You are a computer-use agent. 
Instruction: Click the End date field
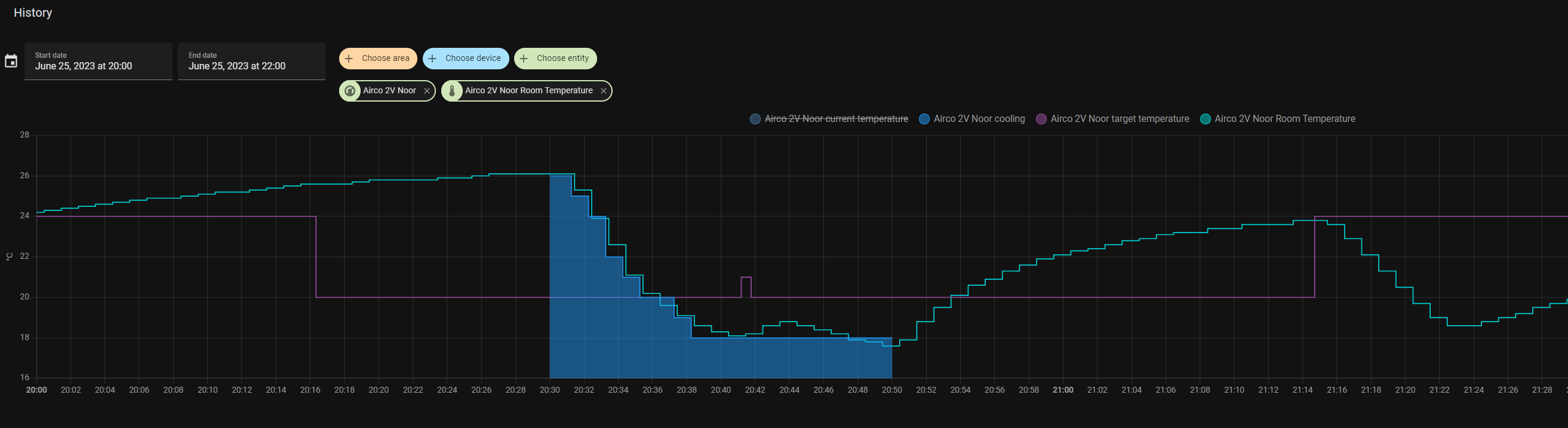point(251,61)
